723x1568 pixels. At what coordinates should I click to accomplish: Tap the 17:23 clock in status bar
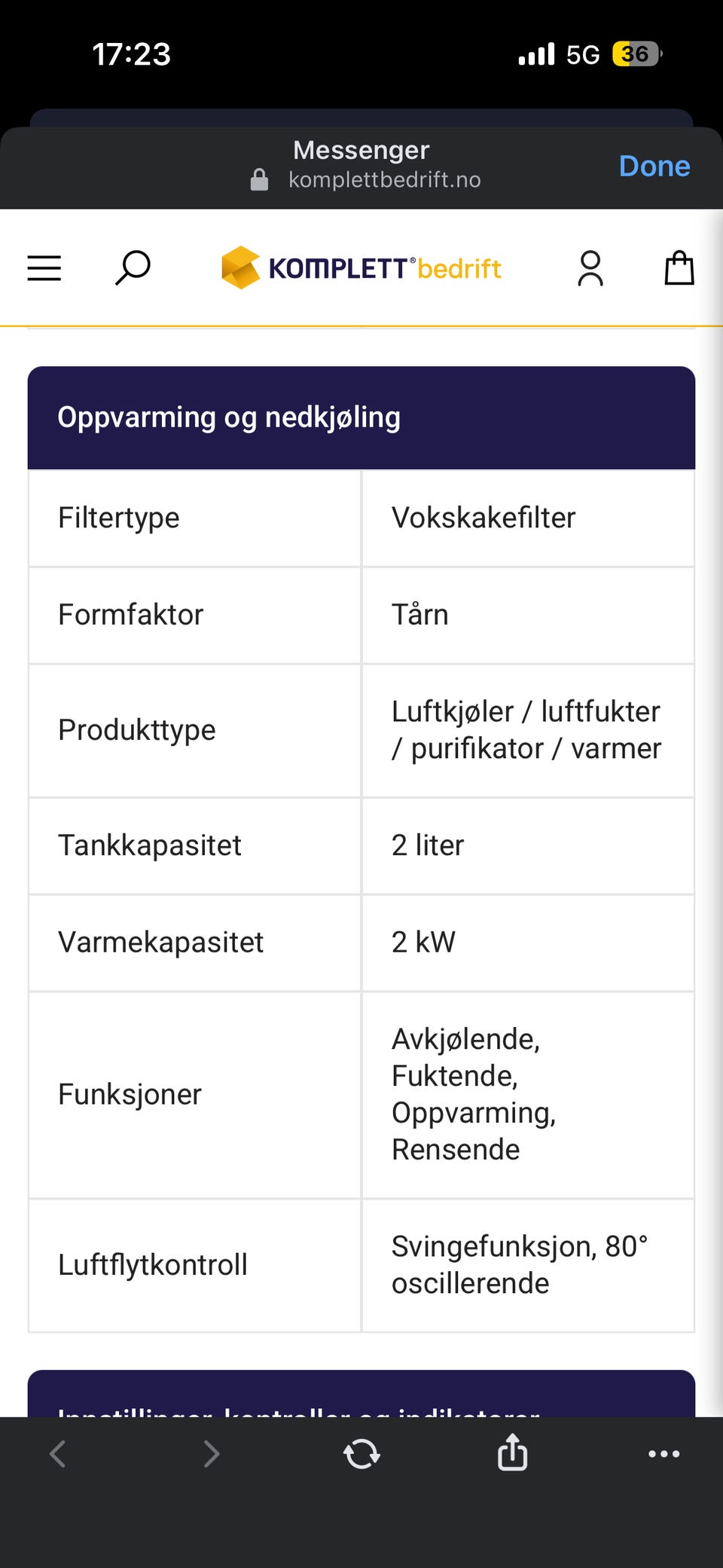131,54
